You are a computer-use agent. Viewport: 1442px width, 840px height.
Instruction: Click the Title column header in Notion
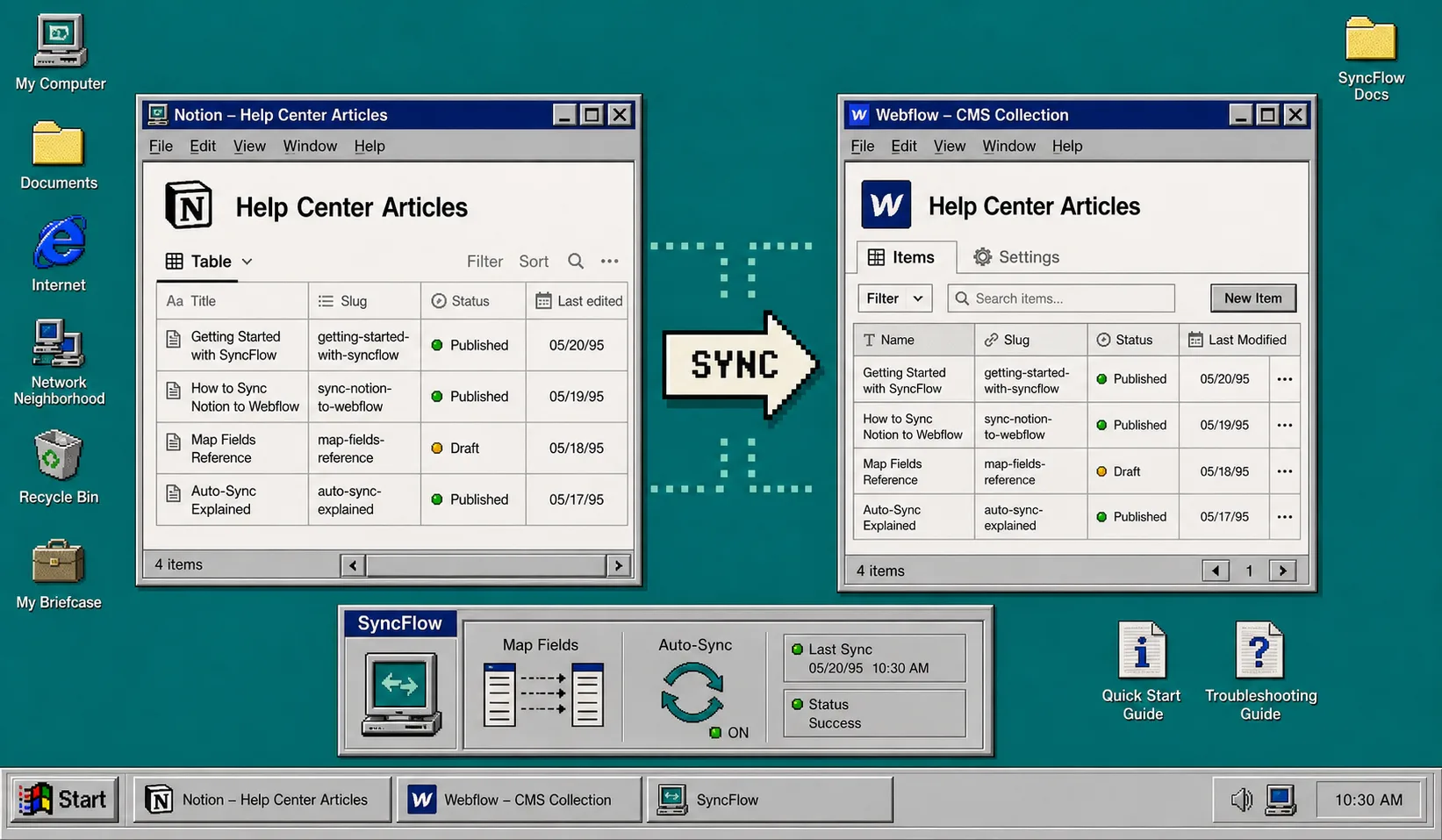coord(233,301)
